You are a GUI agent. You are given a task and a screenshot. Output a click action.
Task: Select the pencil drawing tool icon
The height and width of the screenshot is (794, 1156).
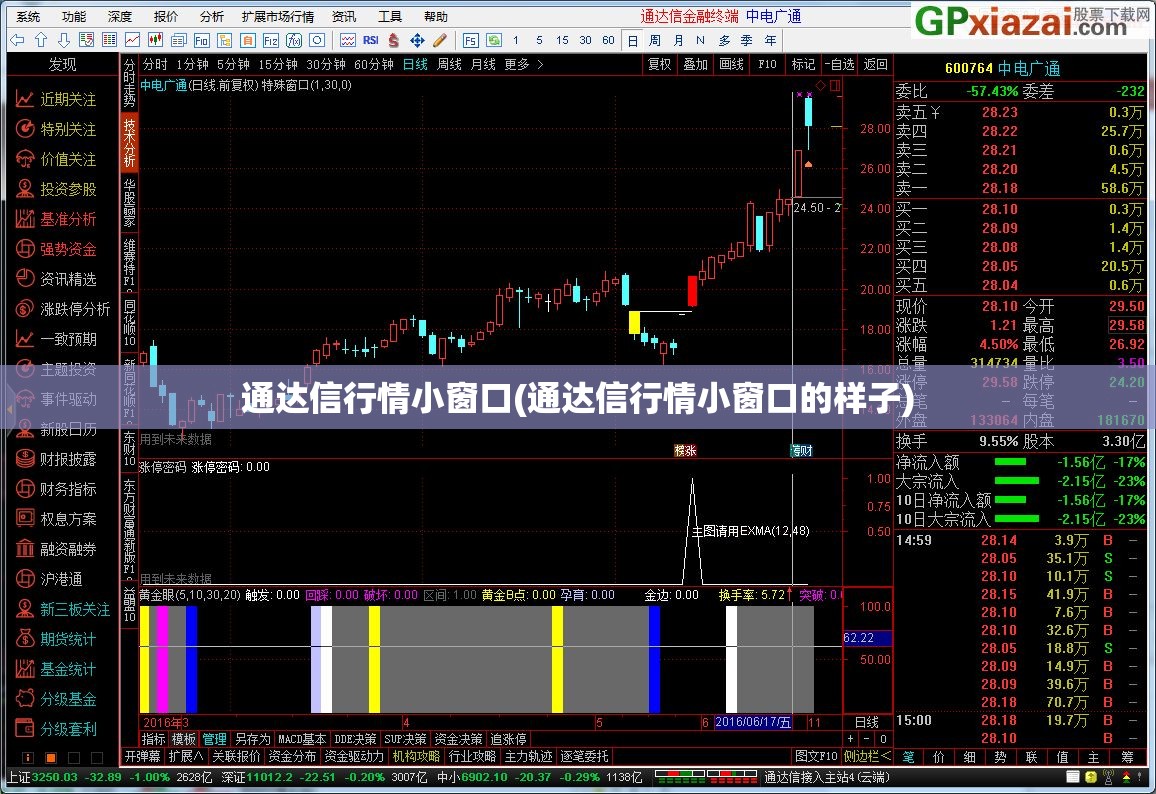(x=440, y=40)
